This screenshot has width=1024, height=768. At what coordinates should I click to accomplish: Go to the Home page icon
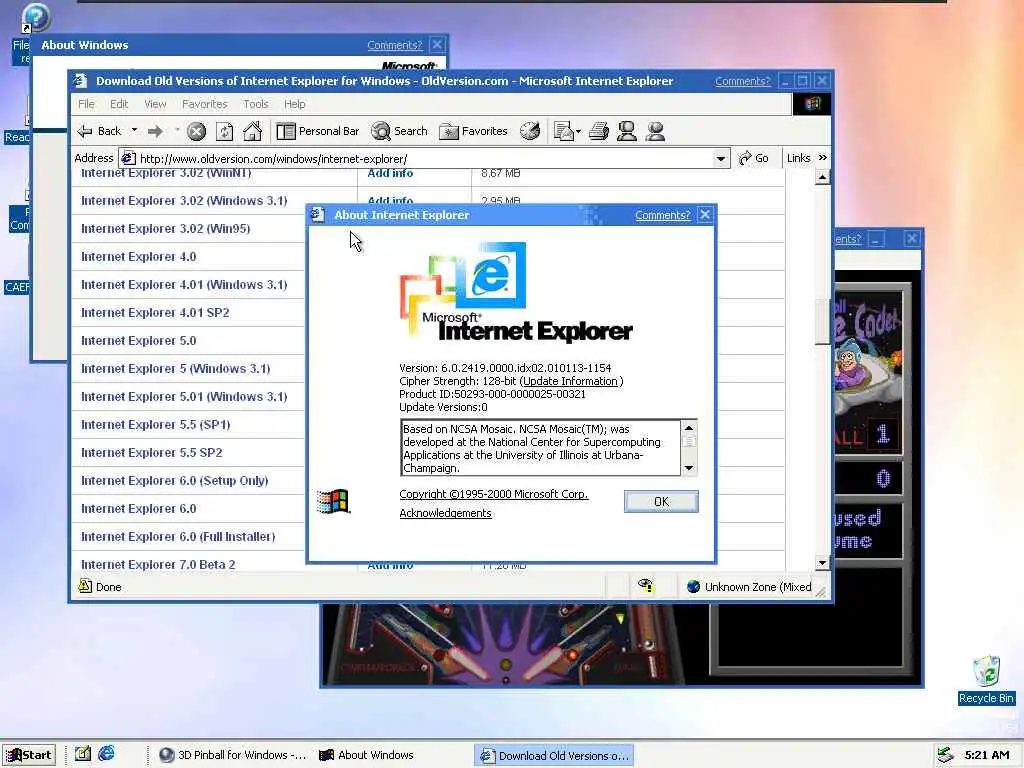click(252, 131)
